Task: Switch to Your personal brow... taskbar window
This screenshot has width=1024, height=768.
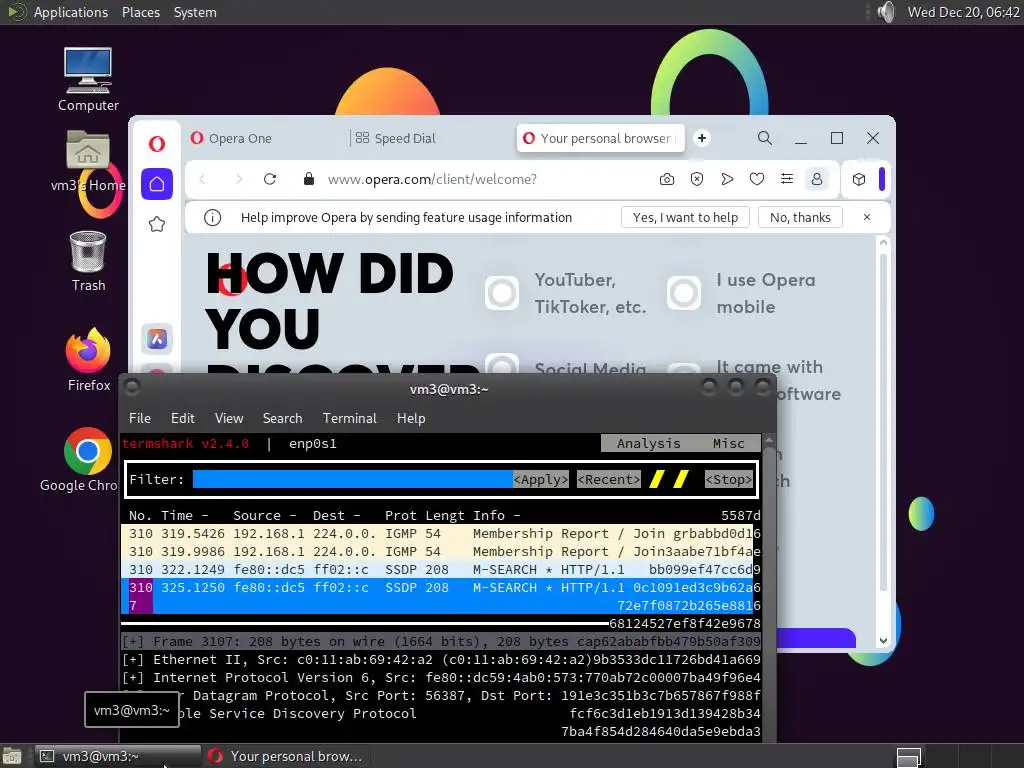Action: coord(285,756)
